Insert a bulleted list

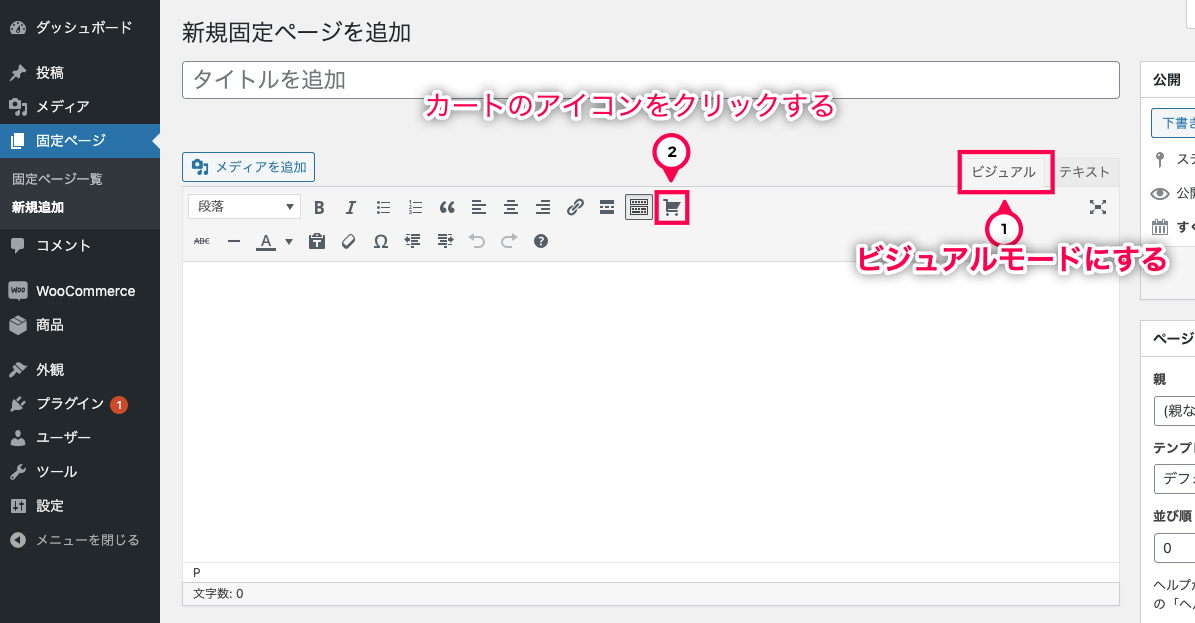383,208
